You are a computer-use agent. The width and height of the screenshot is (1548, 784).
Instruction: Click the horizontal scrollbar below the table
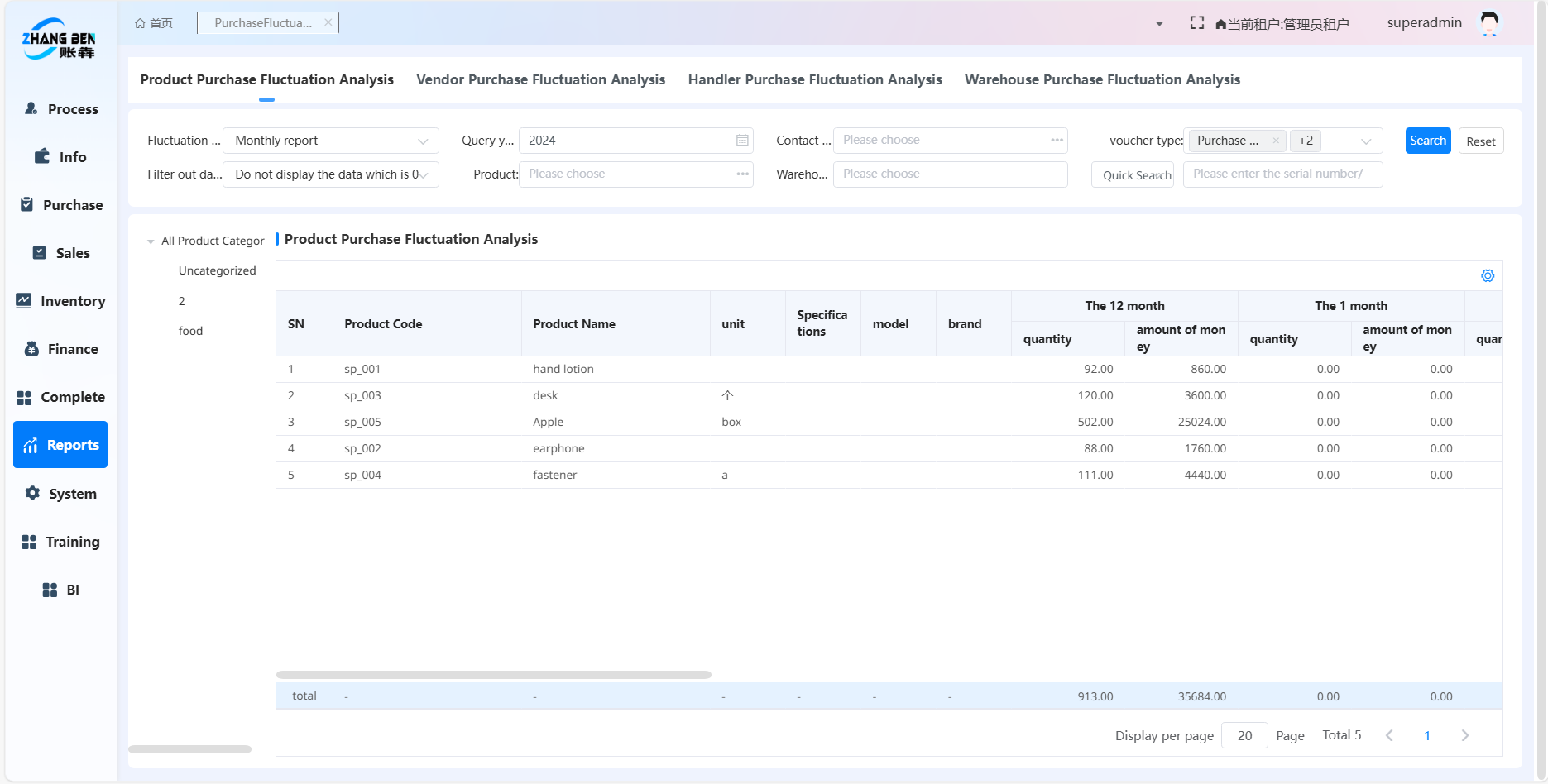(493, 675)
